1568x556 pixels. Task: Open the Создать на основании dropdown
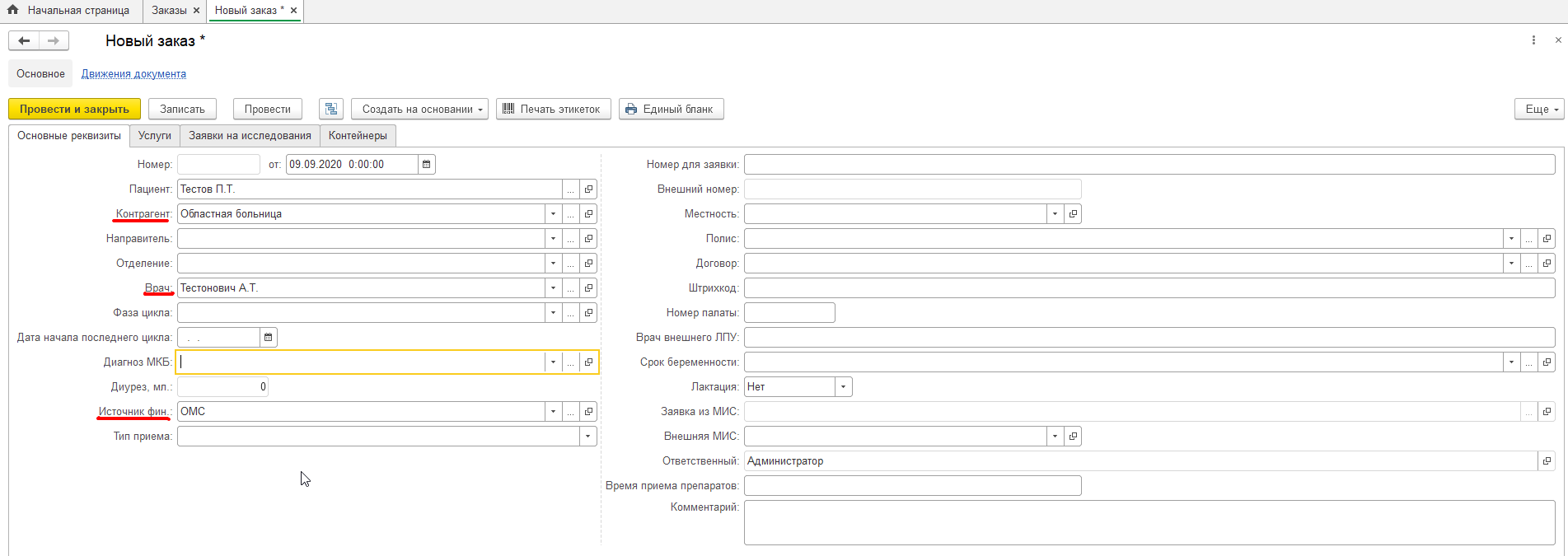click(419, 110)
